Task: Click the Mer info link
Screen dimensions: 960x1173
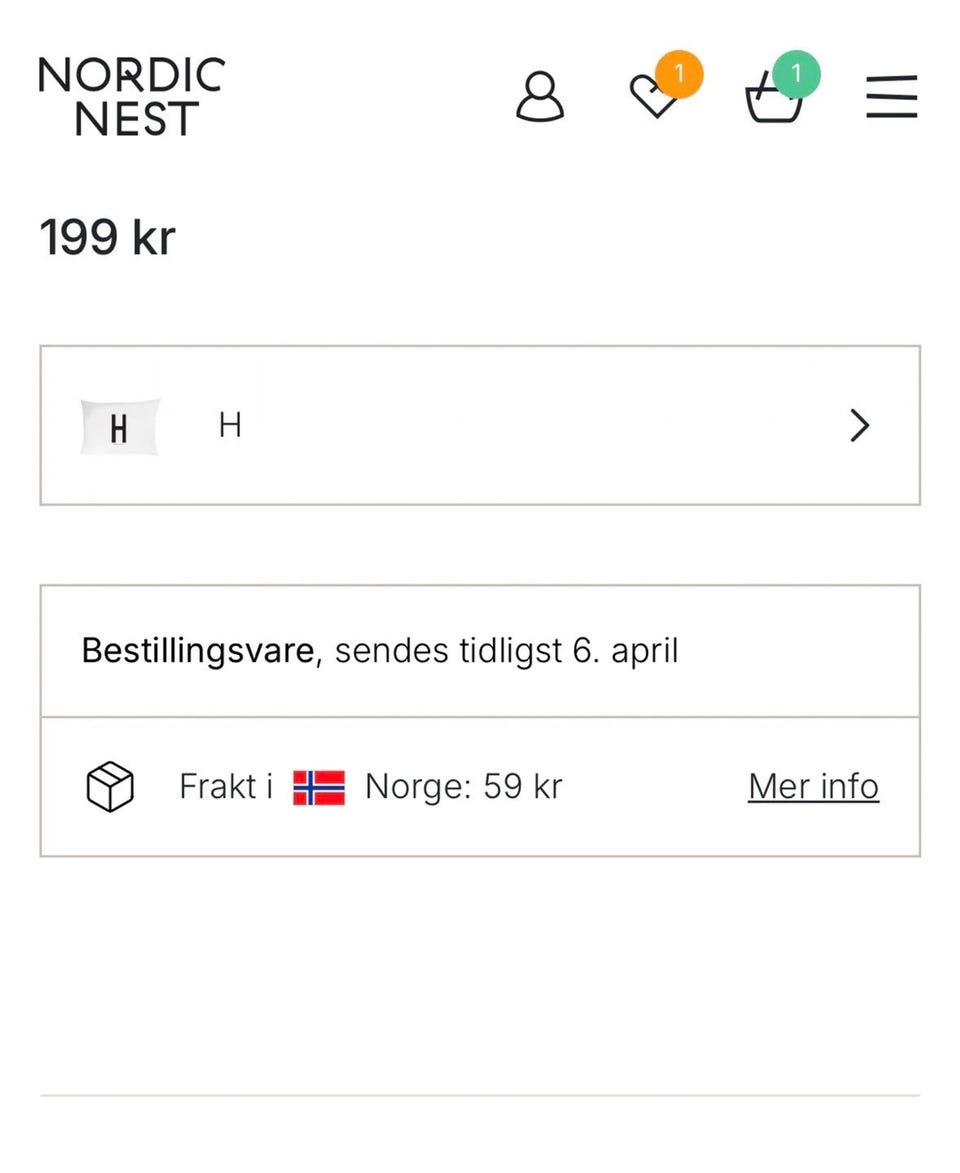Action: [x=813, y=787]
